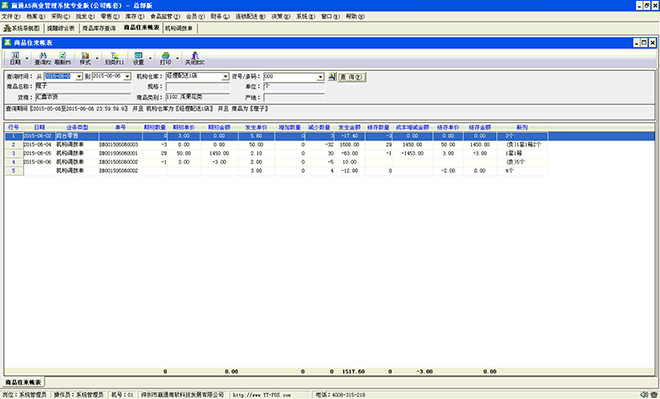Click the -1453.00 cost cell
Screen dimensions: 660x399
(x=412, y=154)
